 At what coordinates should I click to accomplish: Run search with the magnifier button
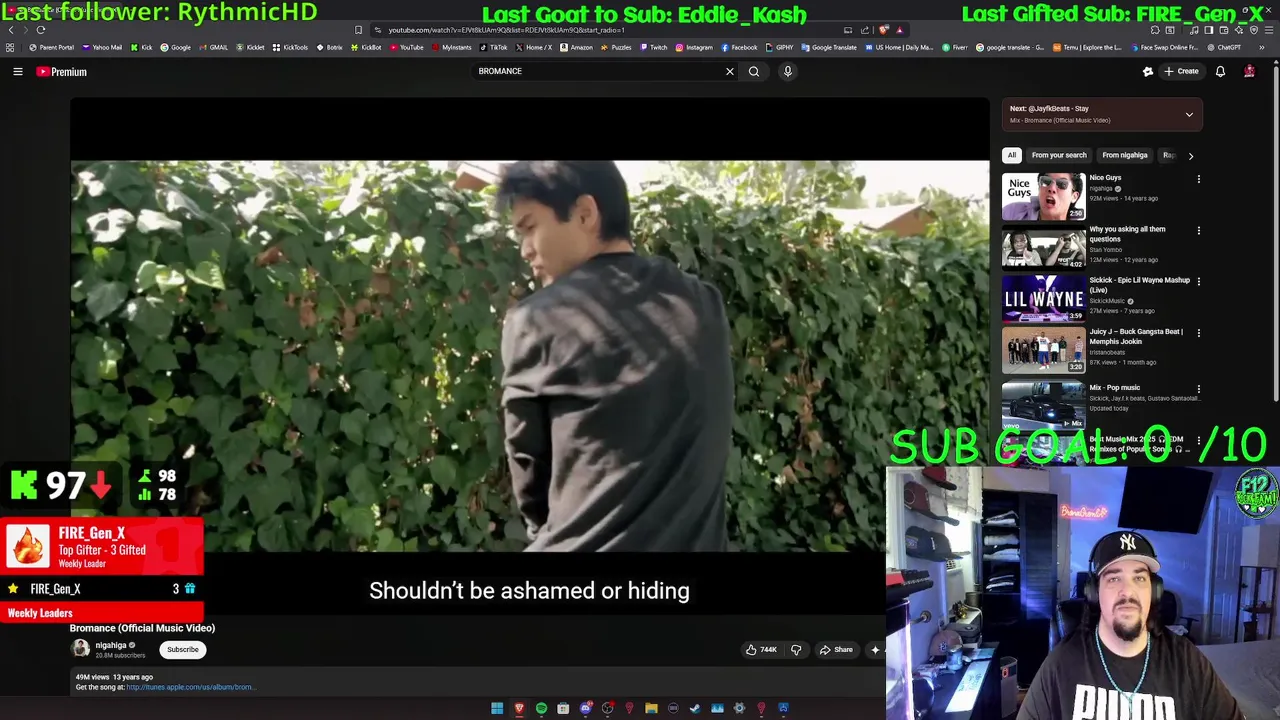[754, 71]
